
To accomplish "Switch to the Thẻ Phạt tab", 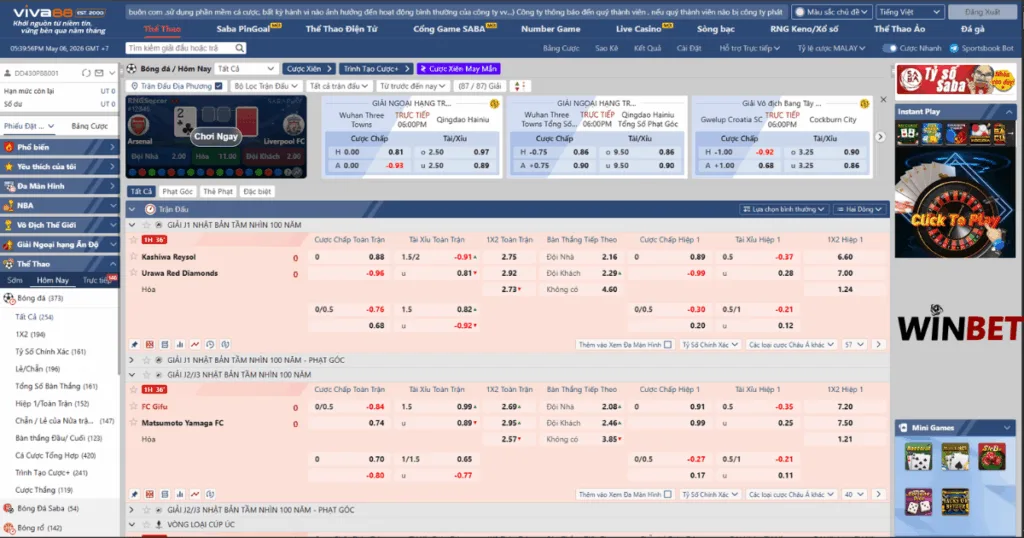I will point(217,191).
